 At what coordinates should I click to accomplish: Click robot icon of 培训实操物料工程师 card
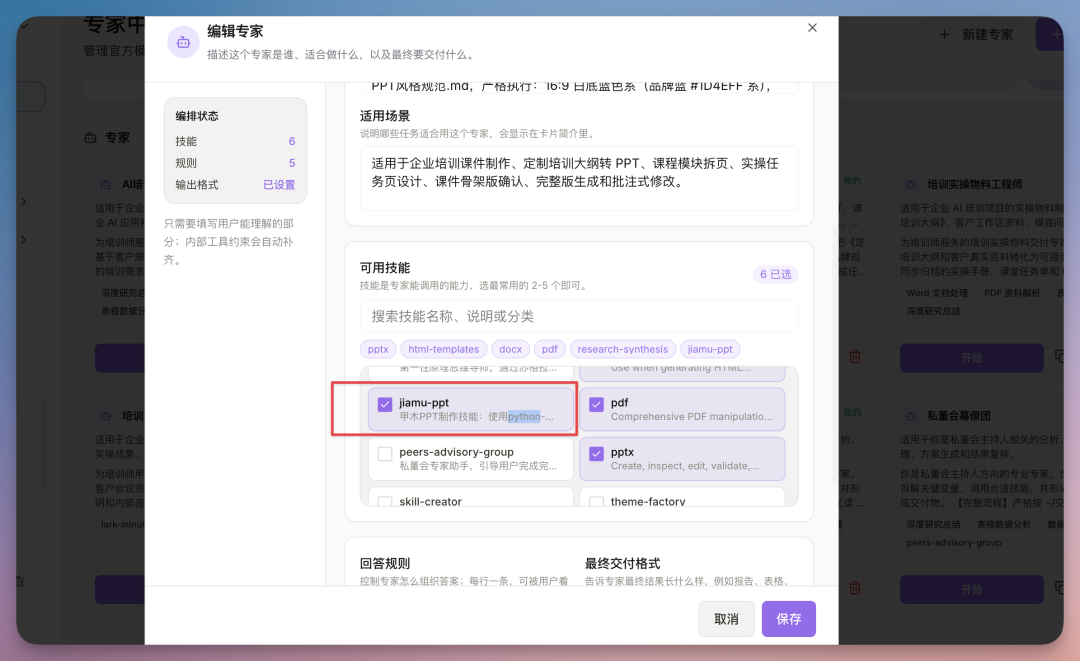[x=911, y=185]
